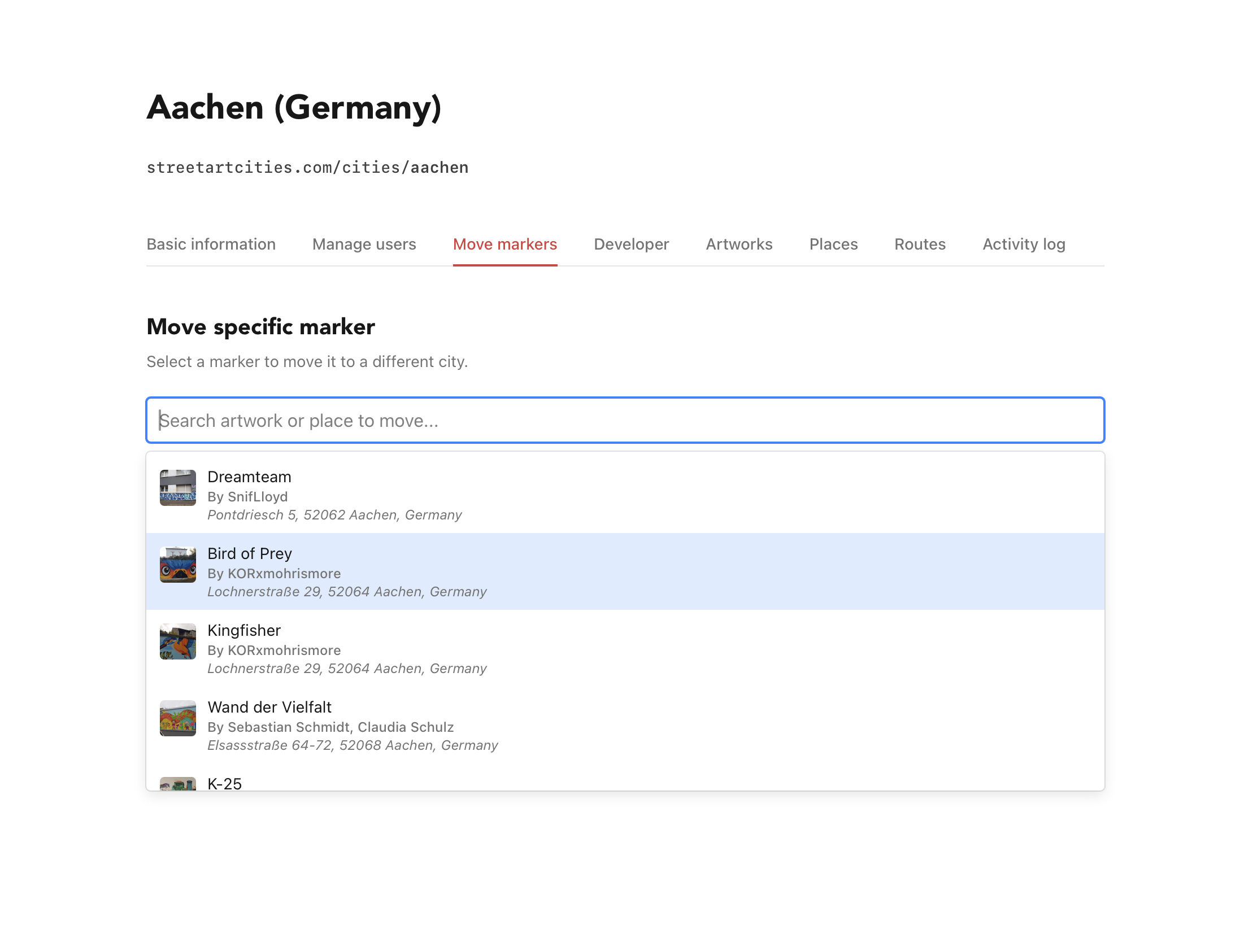Switch to the Manage users tab
Image resolution: width=1253 pixels, height=952 pixels.
[364, 244]
